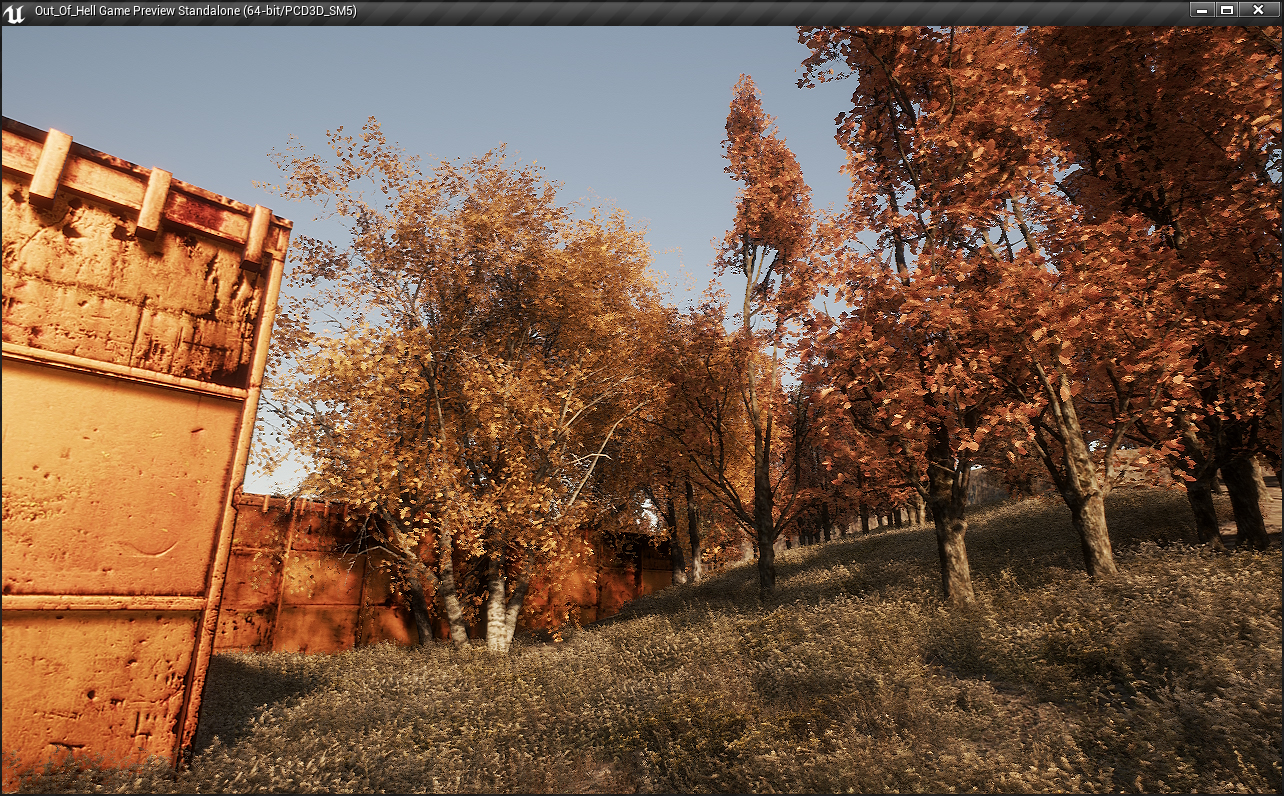1284x796 pixels.
Task: Maximize the Out_Of_Hell preview window
Action: click(x=1227, y=10)
